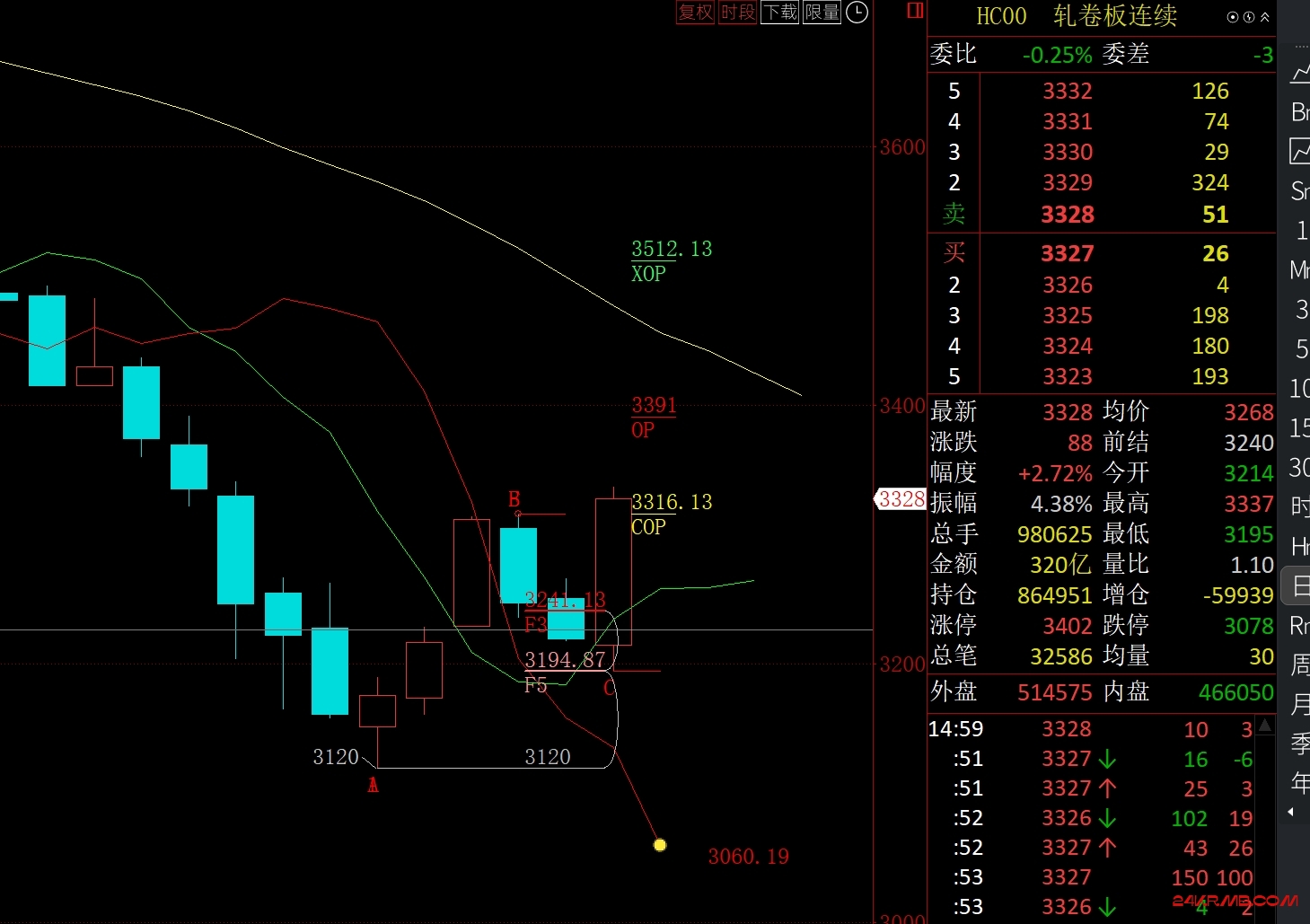
Task: Select the 月 monthly period tab
Action: [1300, 705]
